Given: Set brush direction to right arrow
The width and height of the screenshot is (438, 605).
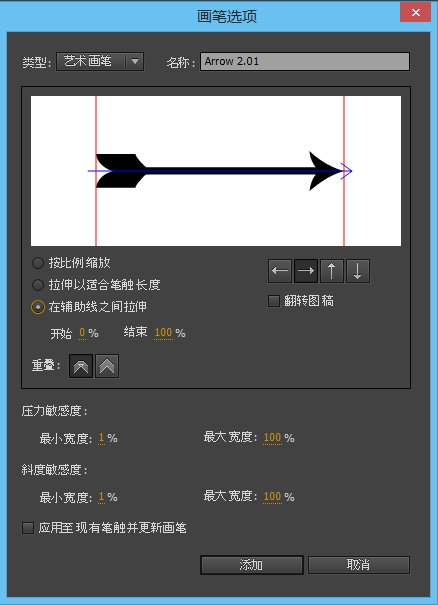Looking at the screenshot, I should [306, 271].
